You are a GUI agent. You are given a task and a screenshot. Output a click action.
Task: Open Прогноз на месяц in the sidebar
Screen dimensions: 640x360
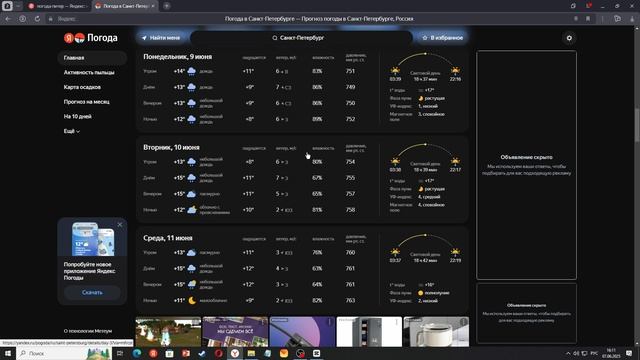87,102
